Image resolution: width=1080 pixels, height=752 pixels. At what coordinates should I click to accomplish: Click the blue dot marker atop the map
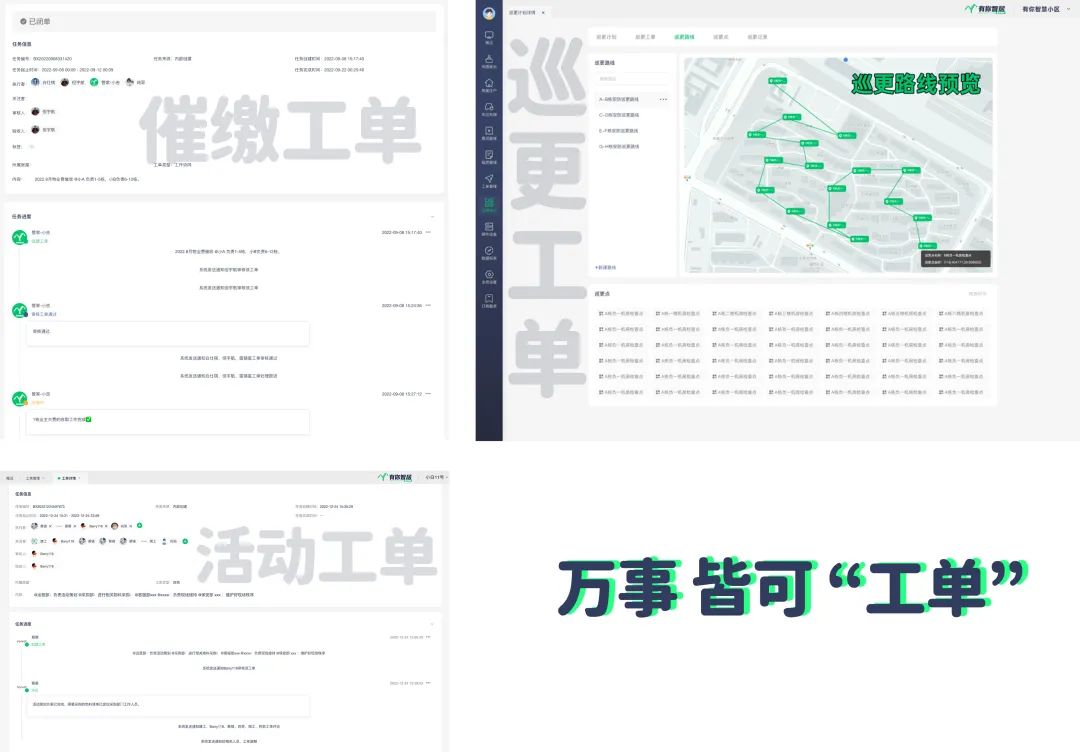tap(845, 60)
